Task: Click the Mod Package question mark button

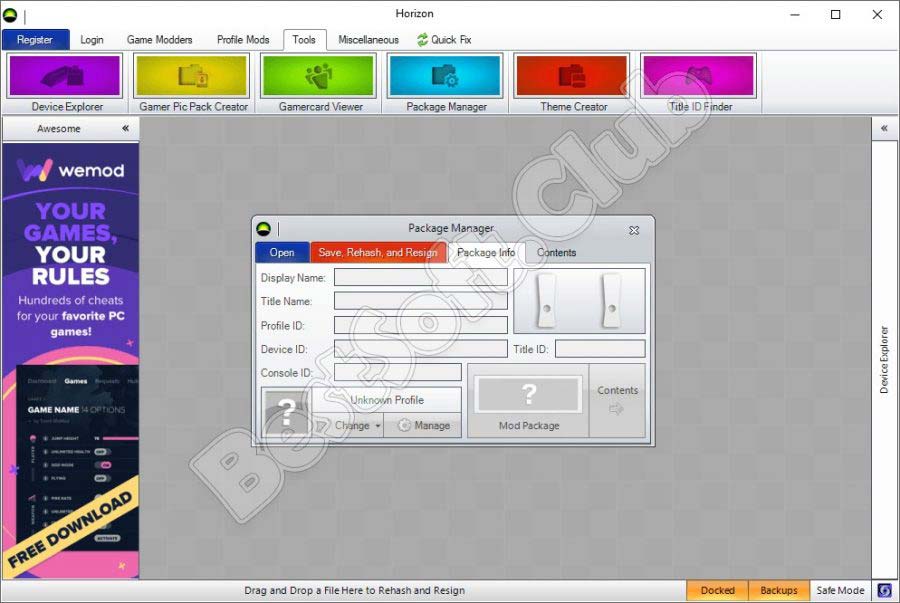Action: pyautogui.click(x=529, y=394)
